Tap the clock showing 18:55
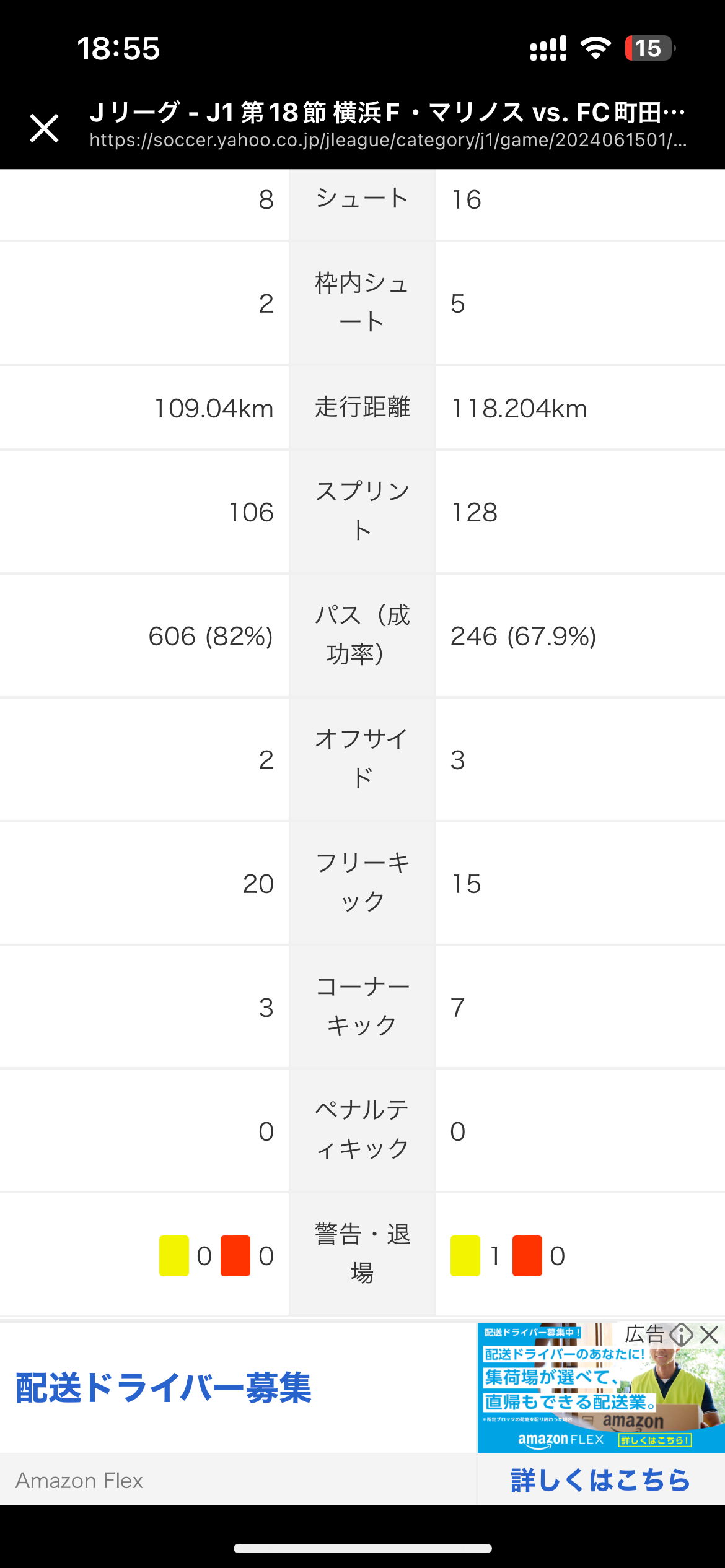Screen dimensions: 725x1568 click(118, 48)
